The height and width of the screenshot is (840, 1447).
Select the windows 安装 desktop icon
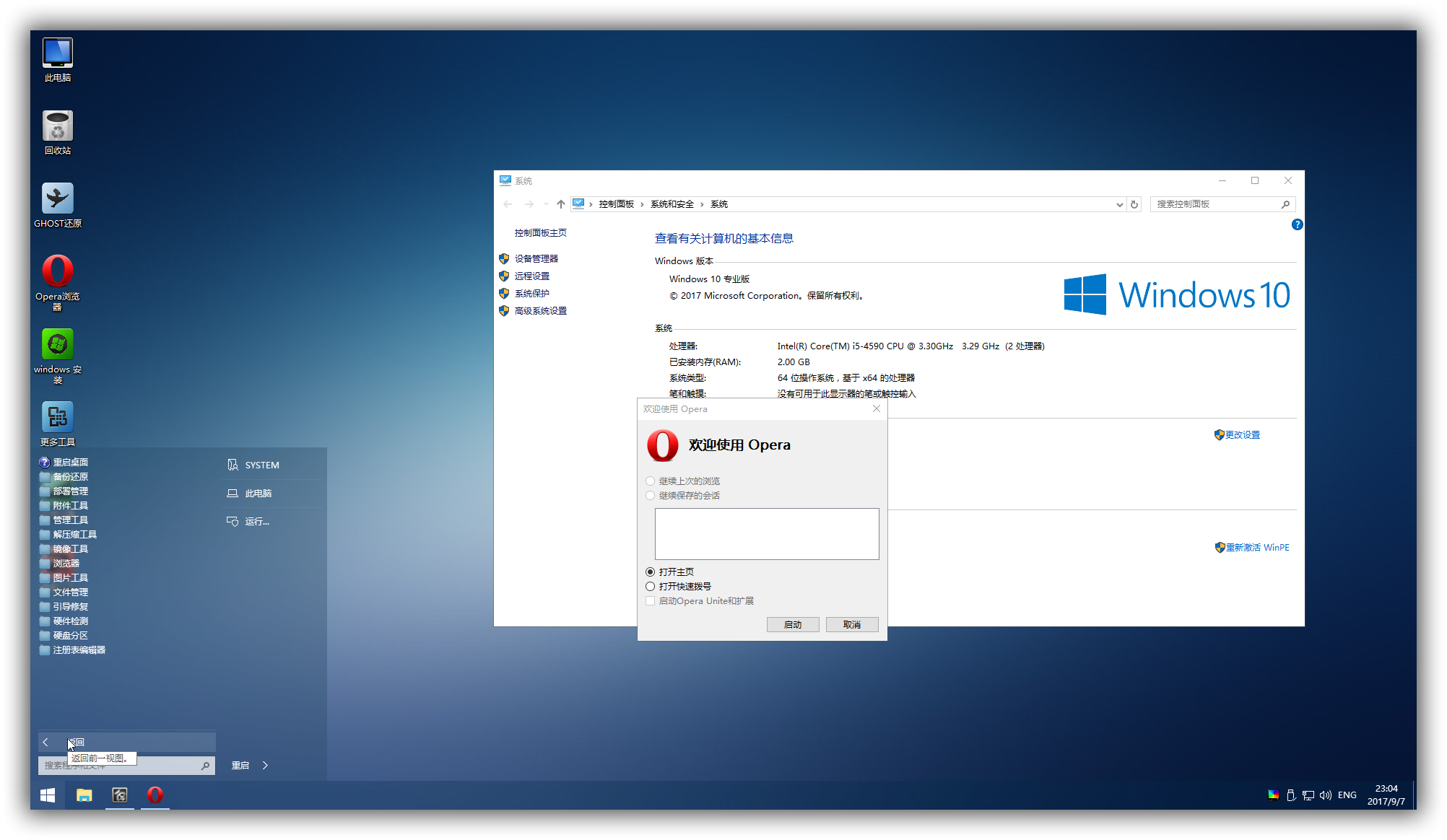click(x=58, y=356)
